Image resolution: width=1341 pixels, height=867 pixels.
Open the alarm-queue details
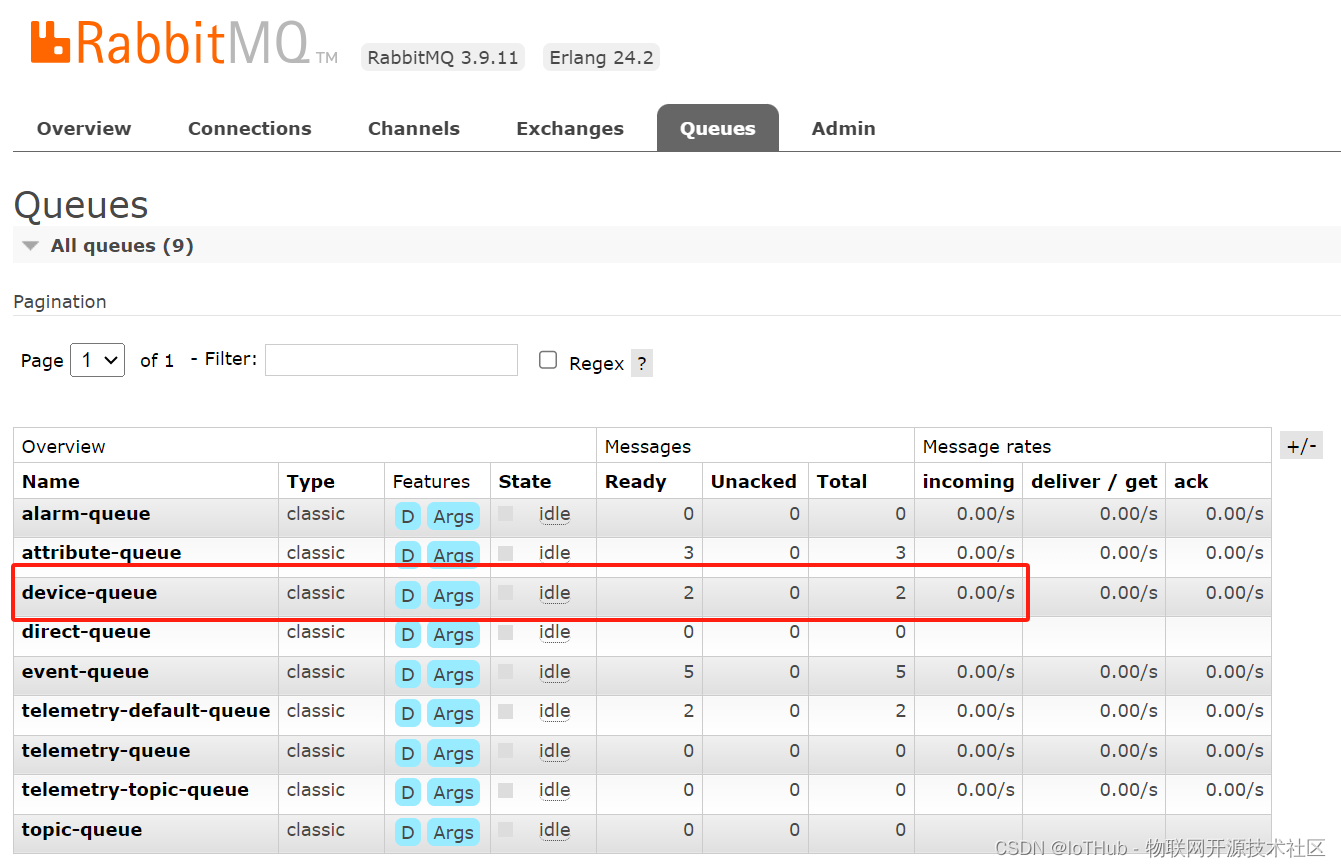point(86,514)
